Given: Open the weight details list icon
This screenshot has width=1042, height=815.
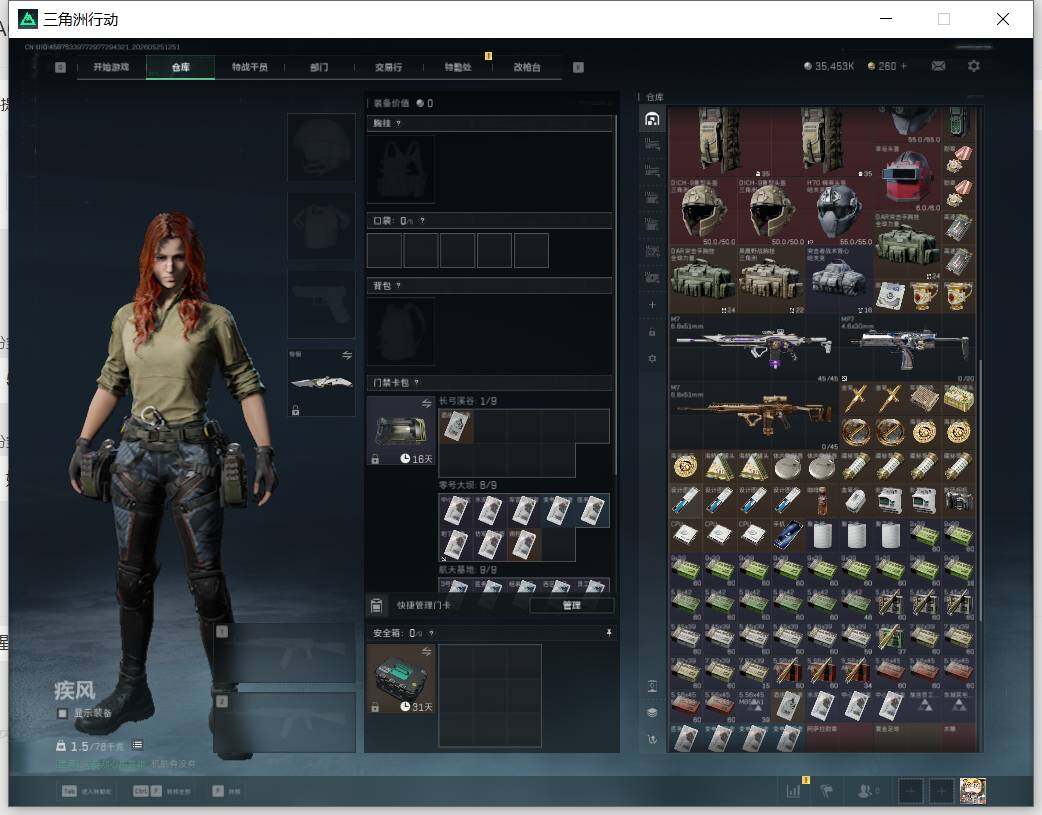Looking at the screenshot, I should 137,745.
